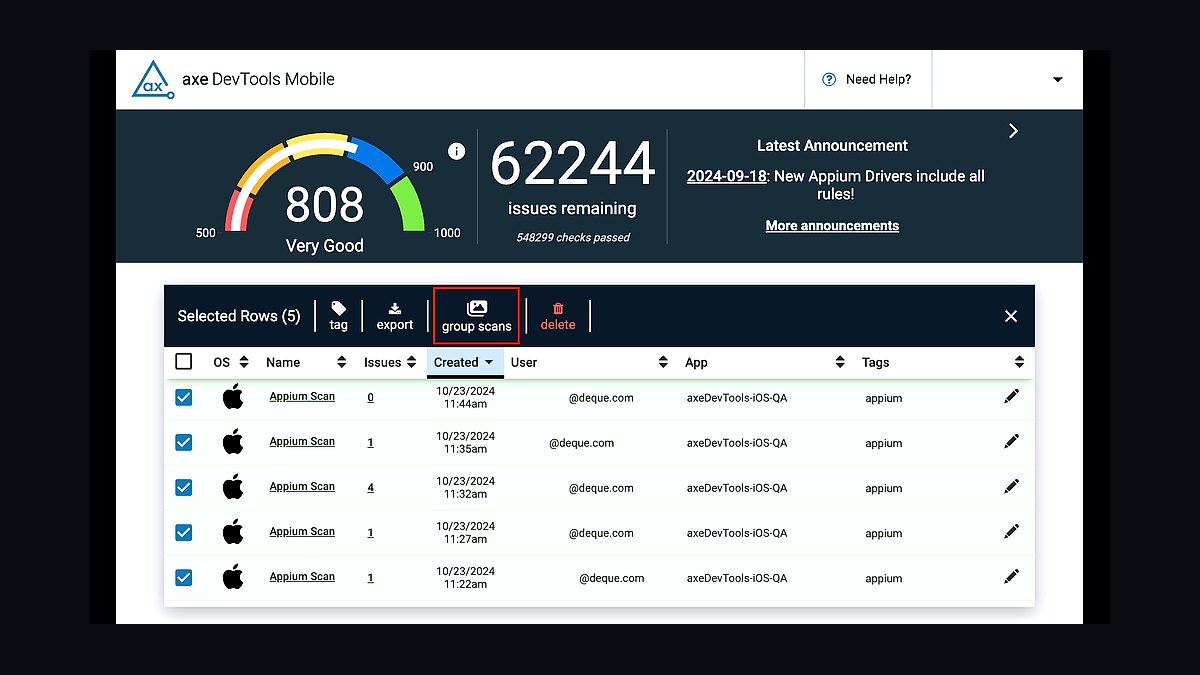1200x675 pixels.
Task: Edit the 11:35am scan with pencil icon
Action: [x=1011, y=441]
